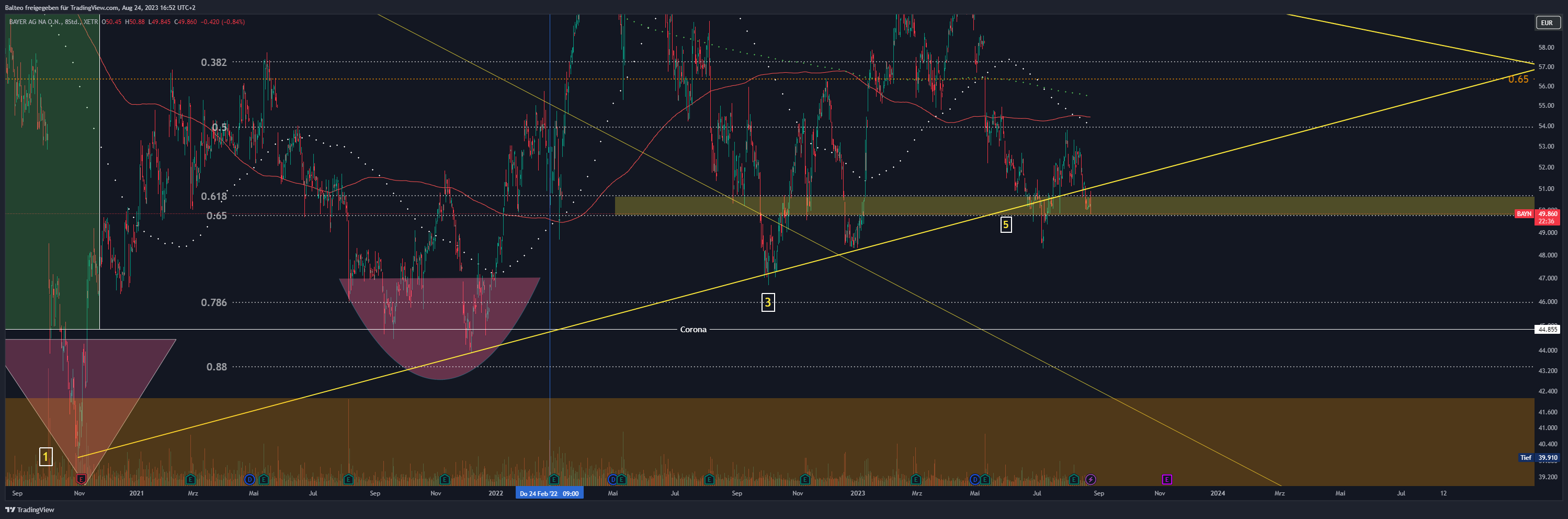Select the 44.855 Corona price level label
The image size is (1568, 519).
[1547, 330]
